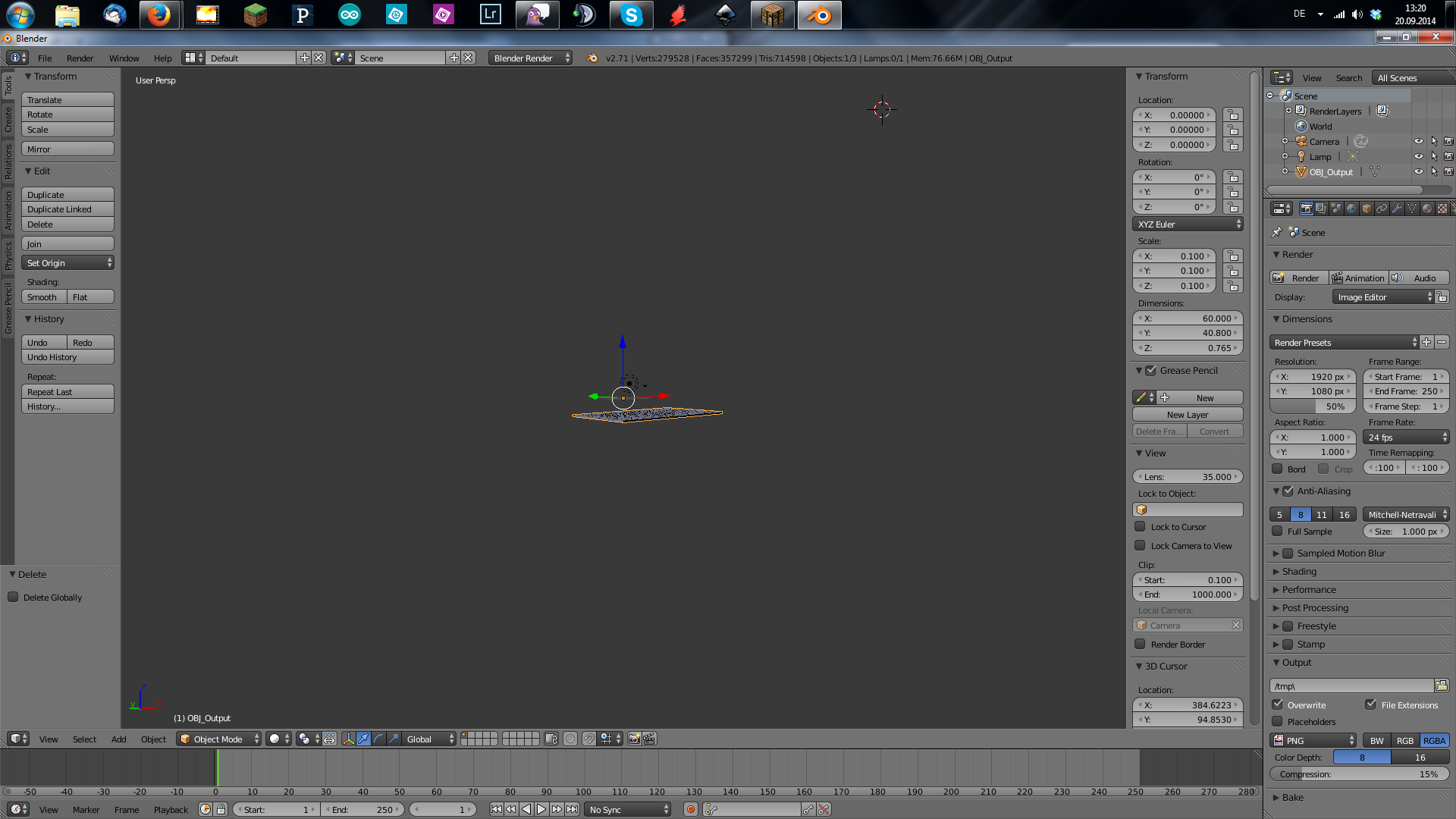This screenshot has width=1456, height=819.
Task: Open the Blender Render engine dropdown
Action: pyautogui.click(x=530, y=58)
